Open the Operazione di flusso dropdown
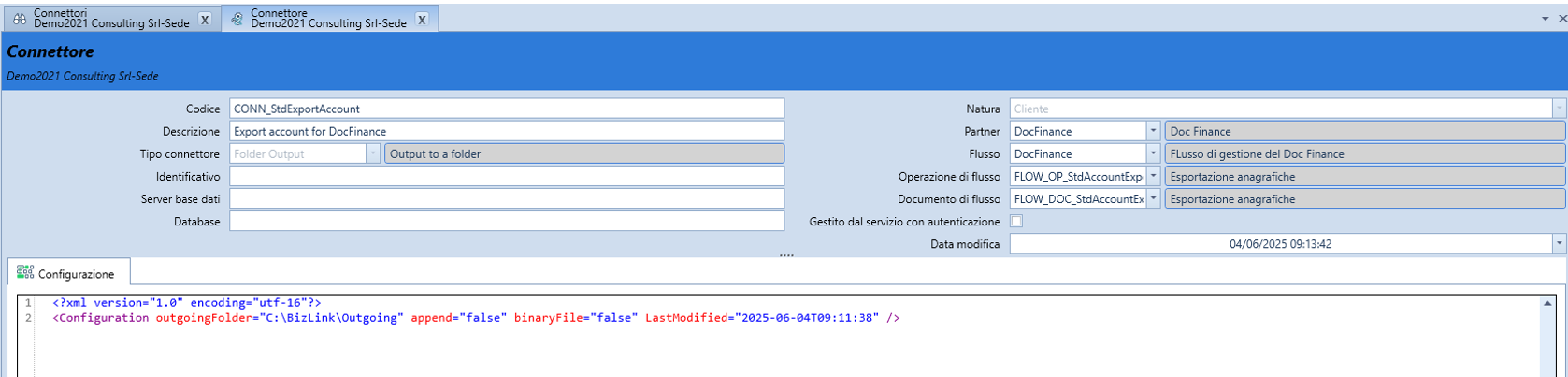The image size is (1568, 377). coord(1153,177)
